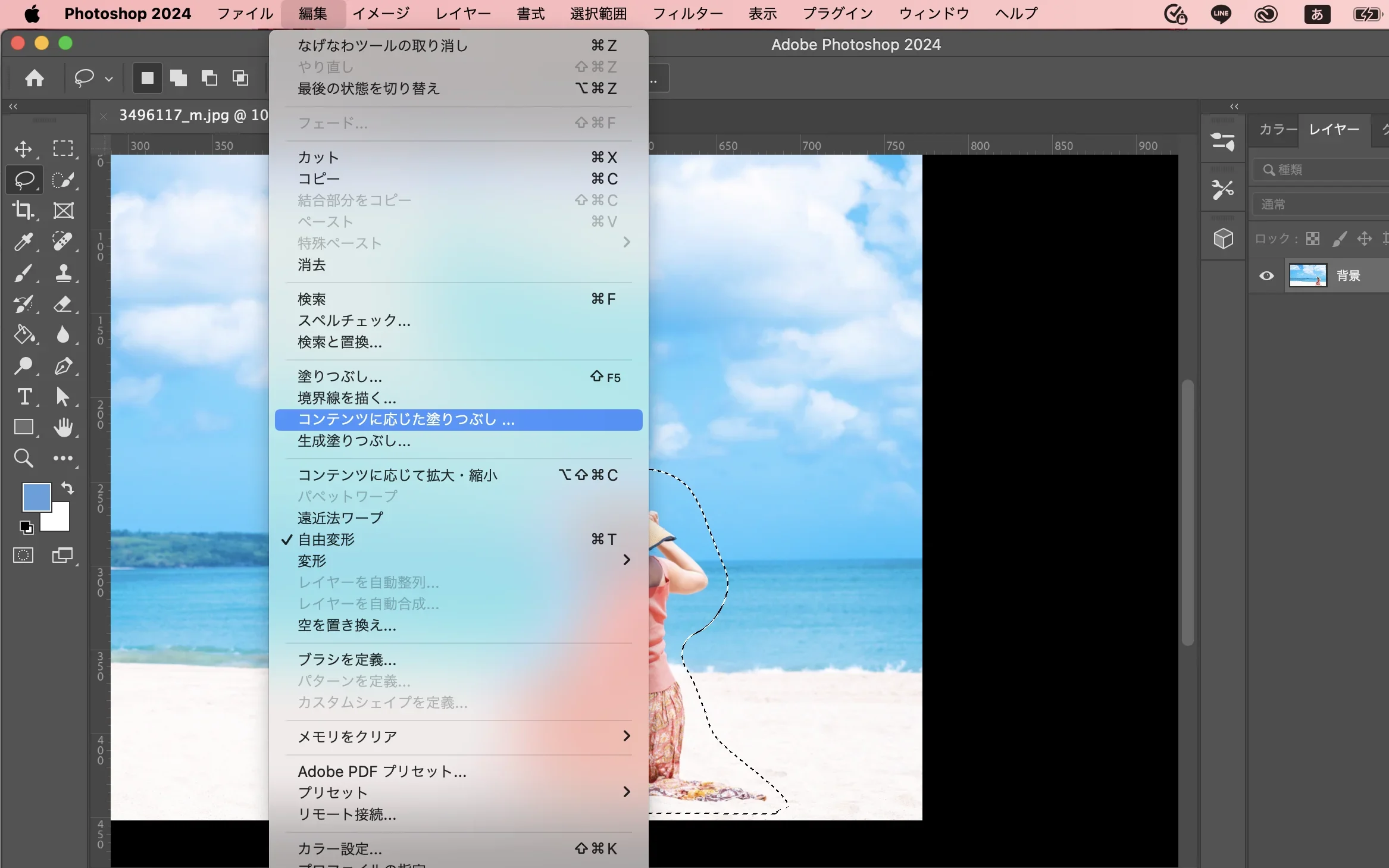The height and width of the screenshot is (868, 1389).
Task: Select the Pen tool
Action: tap(63, 365)
